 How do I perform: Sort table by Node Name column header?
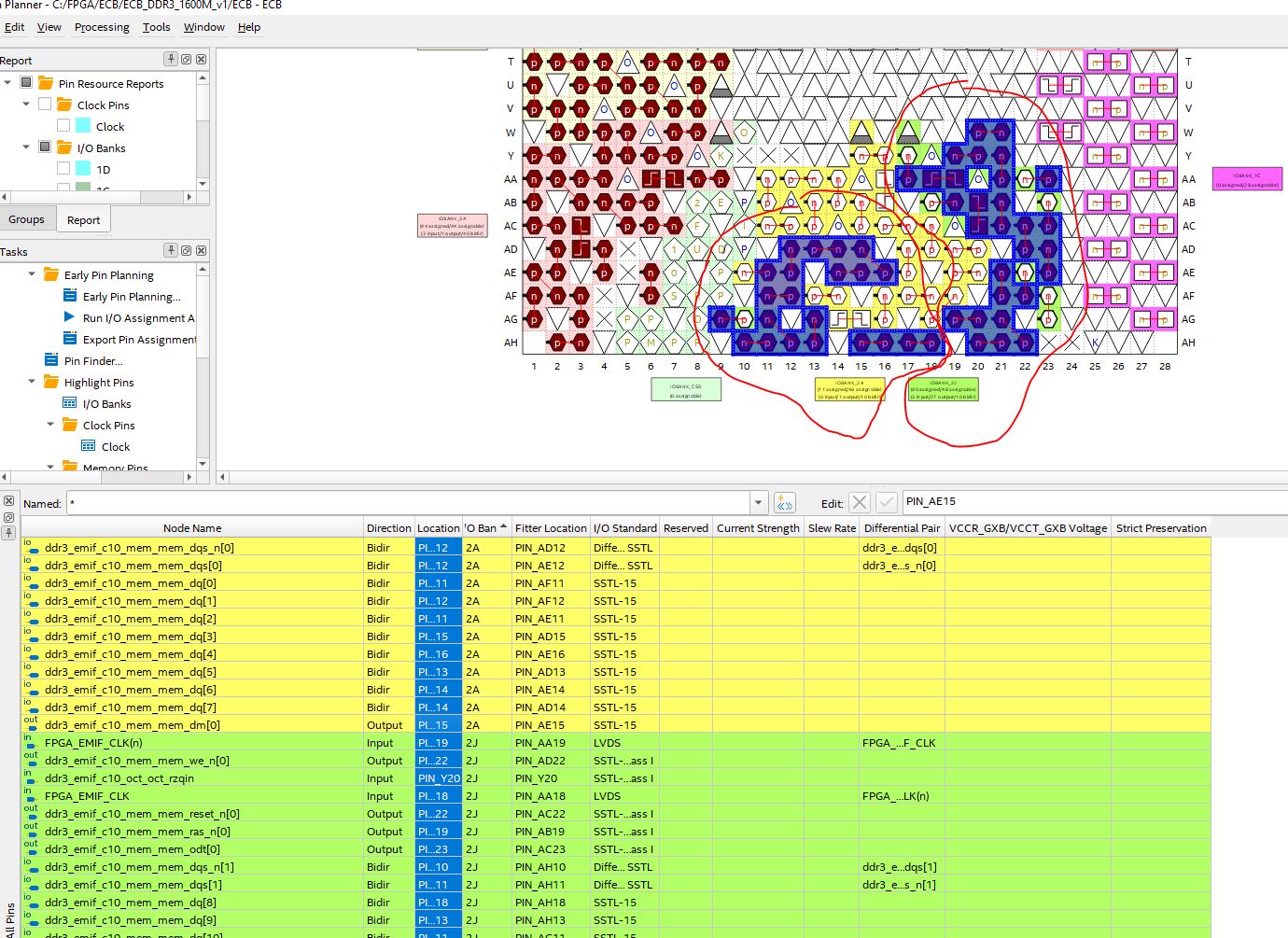192,528
